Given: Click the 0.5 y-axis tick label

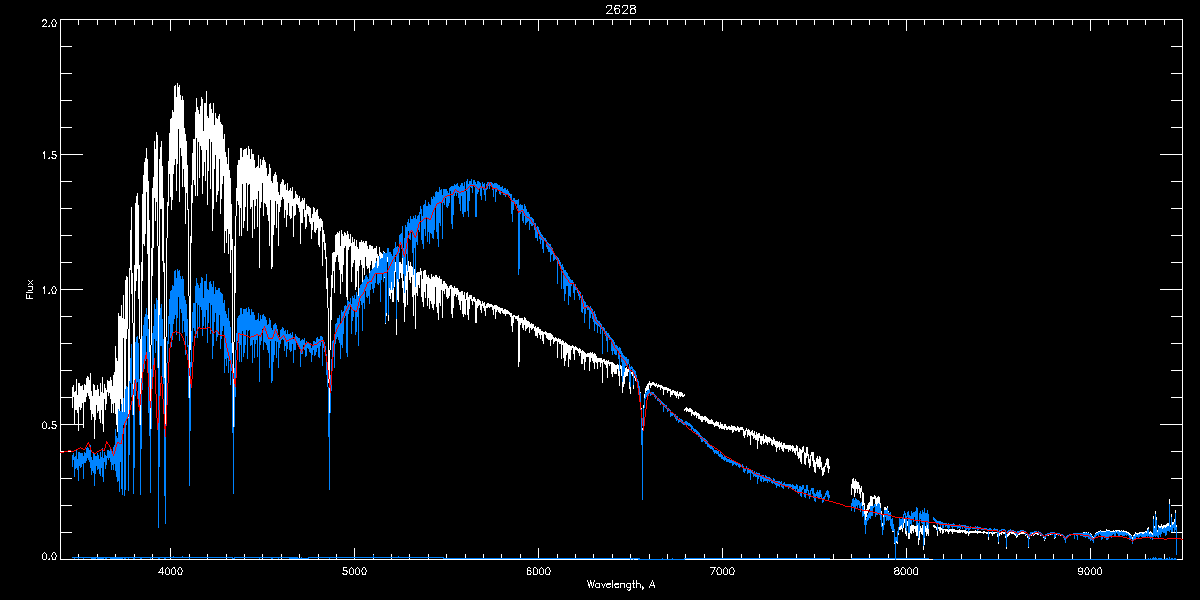Looking at the screenshot, I should click(x=48, y=424).
